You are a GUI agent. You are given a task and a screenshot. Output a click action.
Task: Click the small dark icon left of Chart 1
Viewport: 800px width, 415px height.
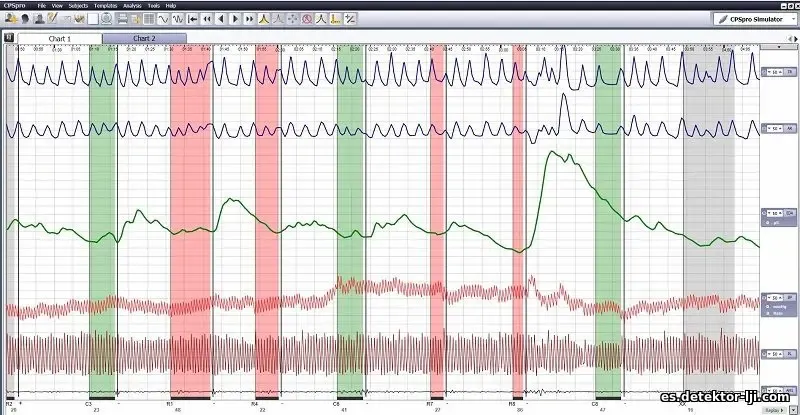pos(9,38)
